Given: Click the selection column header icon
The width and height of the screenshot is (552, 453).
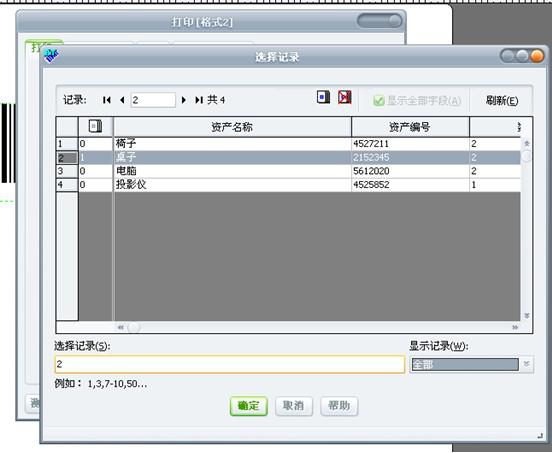Looking at the screenshot, I should click(95, 126).
